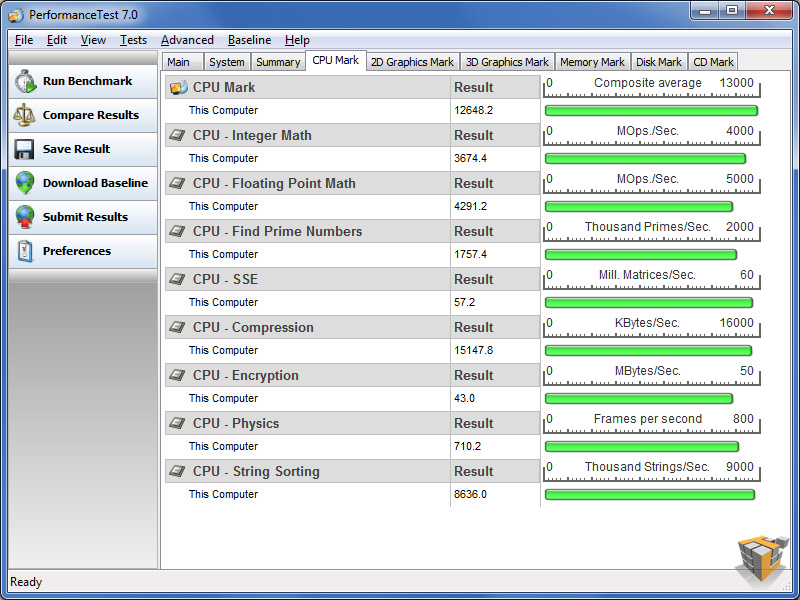Click the Encryption green result bar

tap(639, 398)
